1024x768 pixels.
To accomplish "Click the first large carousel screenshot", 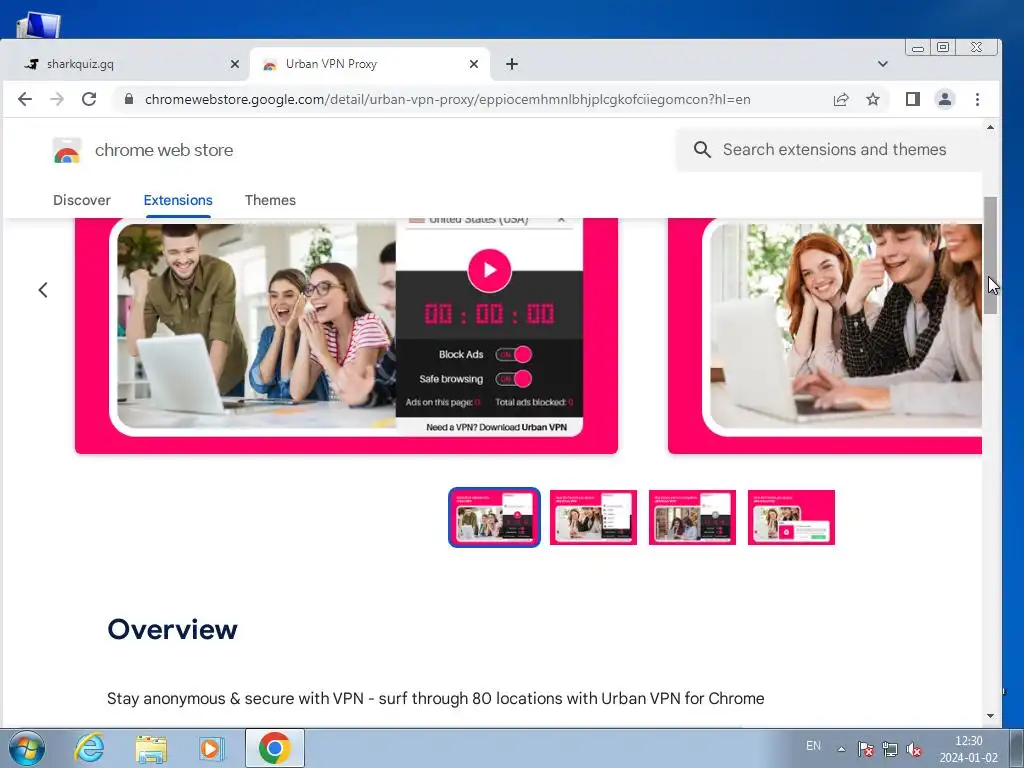I will (346, 336).
